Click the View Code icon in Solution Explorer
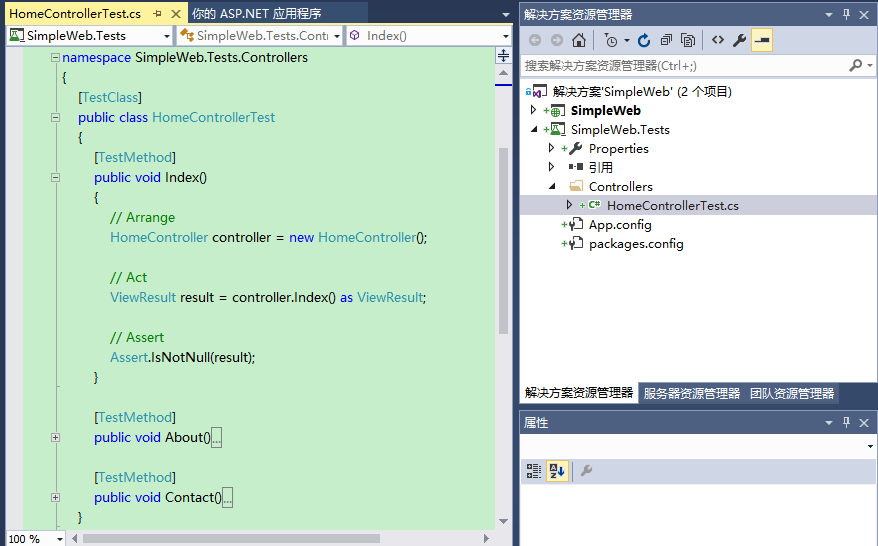The image size is (878, 546). click(717, 41)
